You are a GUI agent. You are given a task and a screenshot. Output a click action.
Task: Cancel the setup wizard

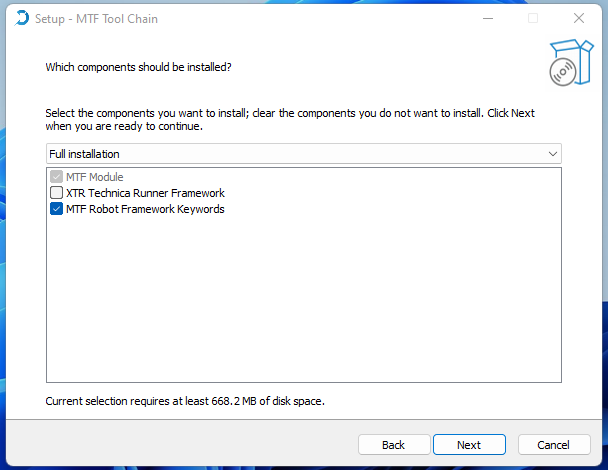tap(553, 445)
